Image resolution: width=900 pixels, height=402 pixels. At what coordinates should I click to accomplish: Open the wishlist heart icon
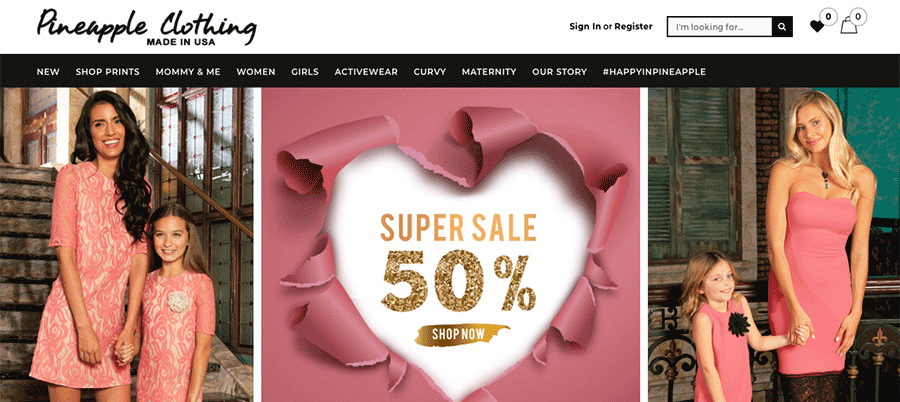(x=816, y=26)
